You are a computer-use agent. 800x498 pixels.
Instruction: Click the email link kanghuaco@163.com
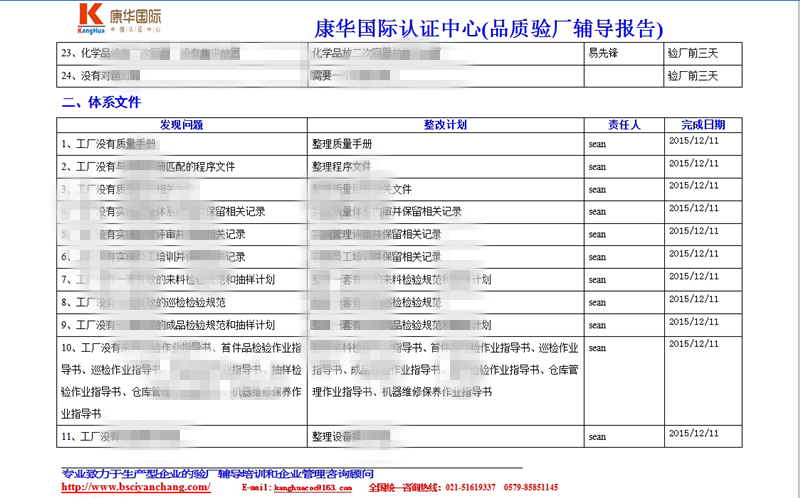coord(313,488)
